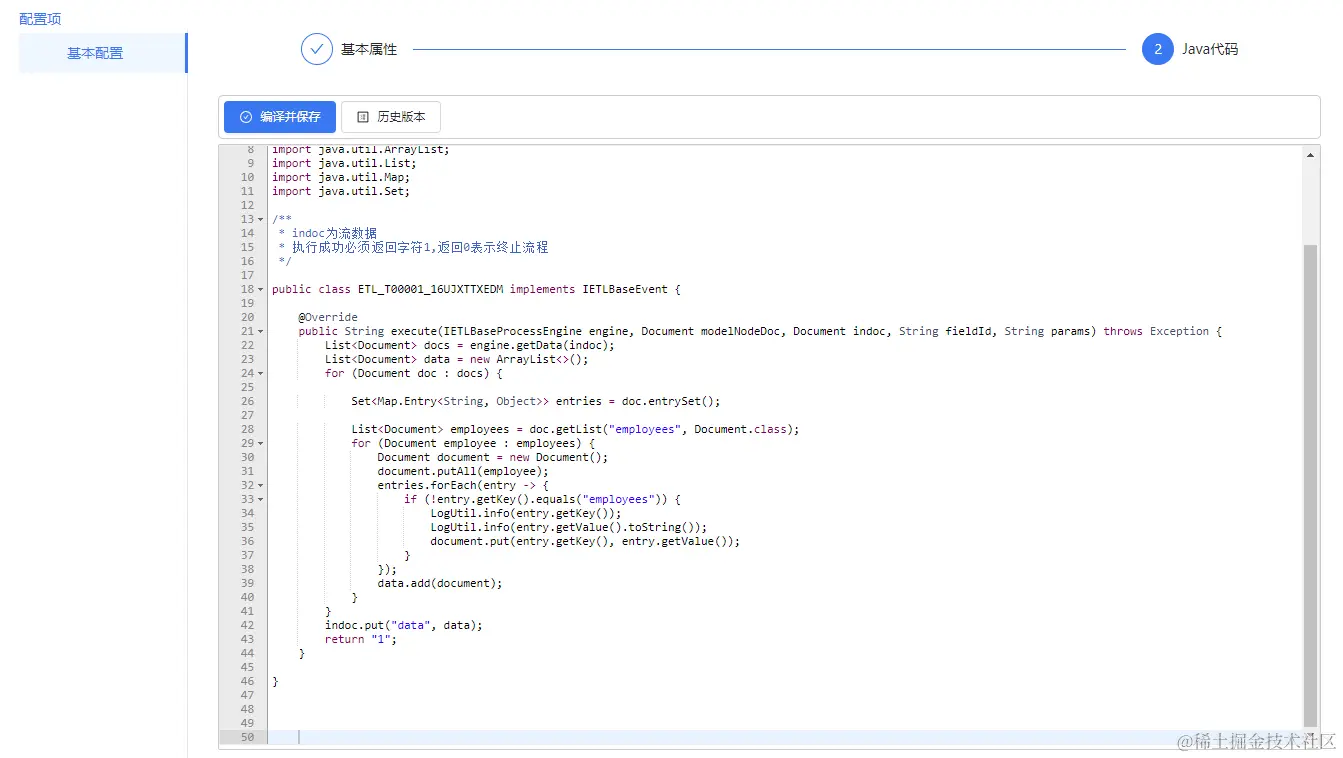Go to the 基本属性 step checkmark circle
The width and height of the screenshot is (1343, 758).
[317, 49]
